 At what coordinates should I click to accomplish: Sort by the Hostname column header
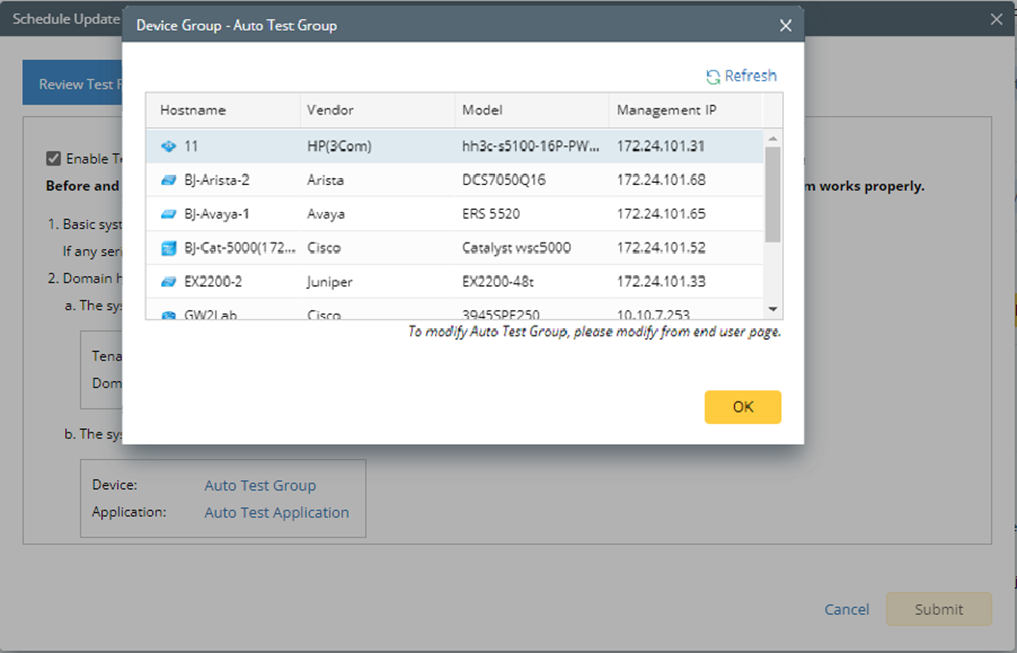pyautogui.click(x=193, y=110)
